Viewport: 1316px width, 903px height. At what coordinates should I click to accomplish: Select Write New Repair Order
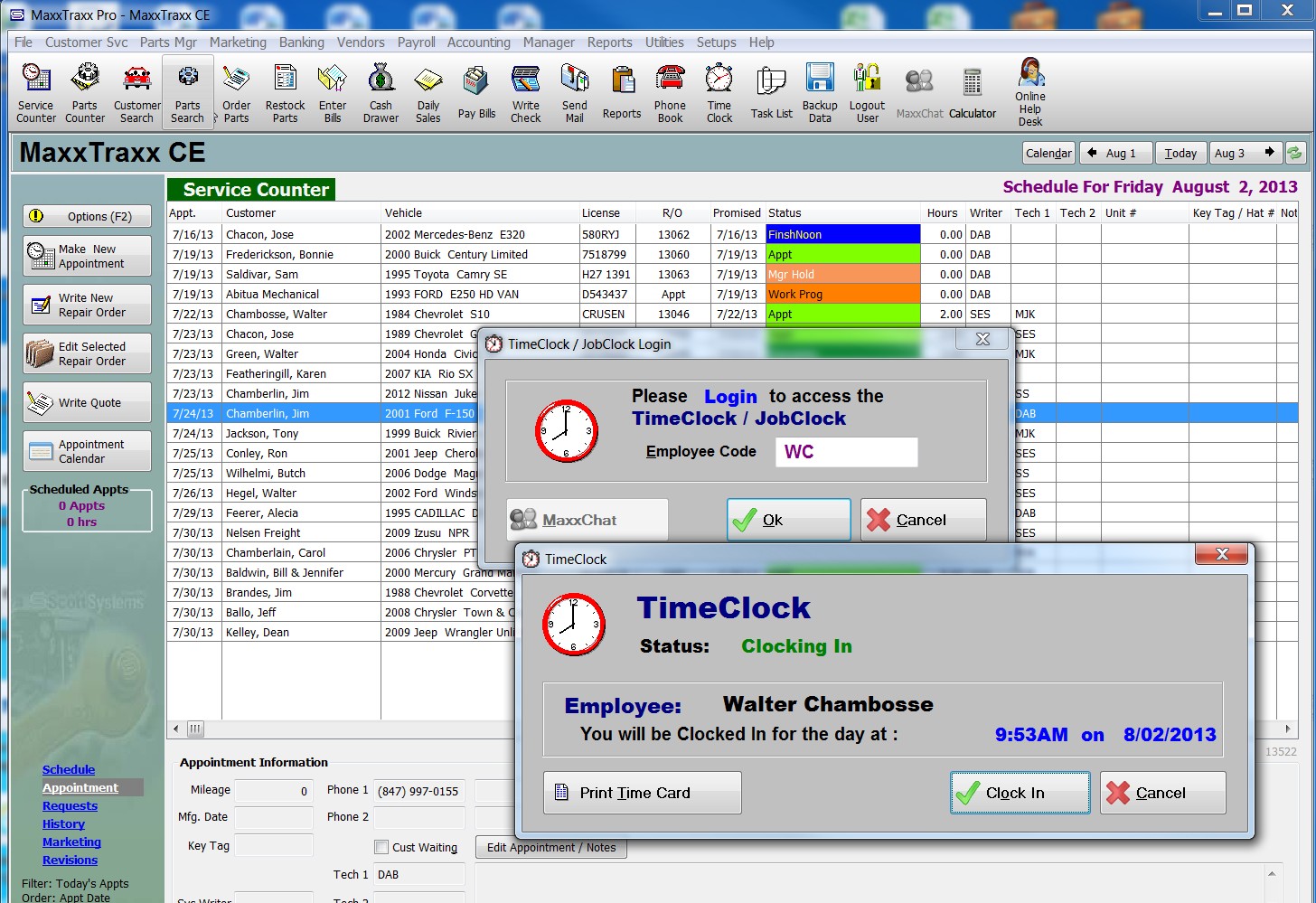tap(87, 305)
